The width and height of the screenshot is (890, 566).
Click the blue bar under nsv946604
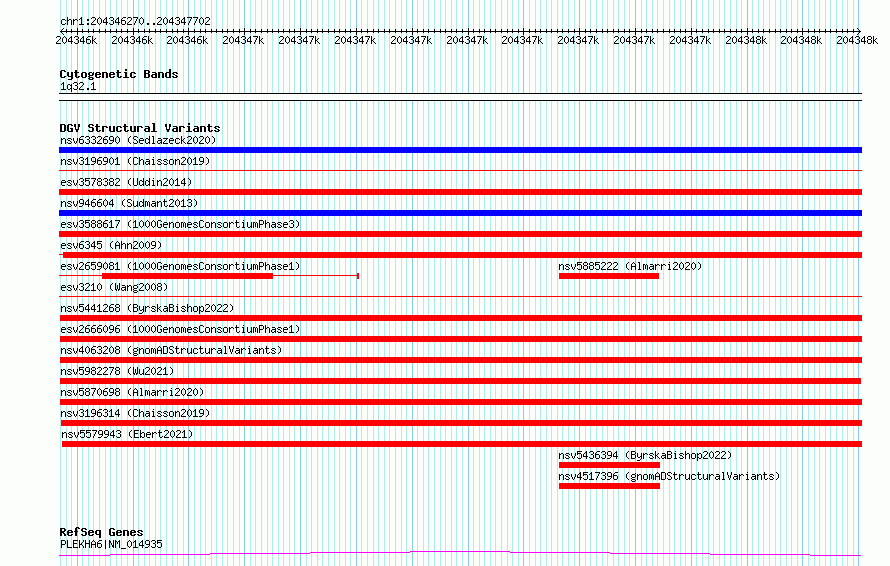(460, 213)
